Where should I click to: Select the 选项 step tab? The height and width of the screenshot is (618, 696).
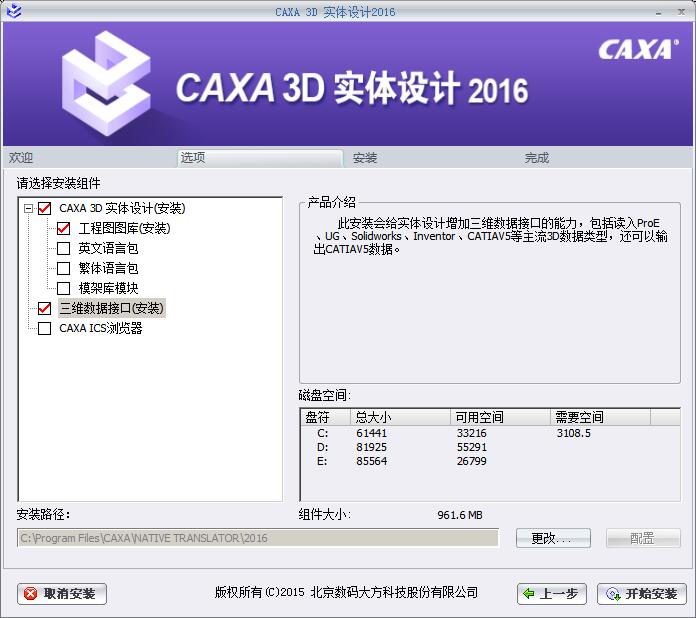[260, 158]
